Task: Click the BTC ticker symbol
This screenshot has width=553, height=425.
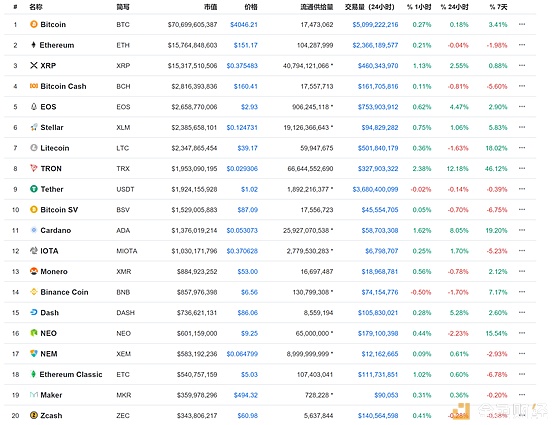Action: (x=123, y=24)
